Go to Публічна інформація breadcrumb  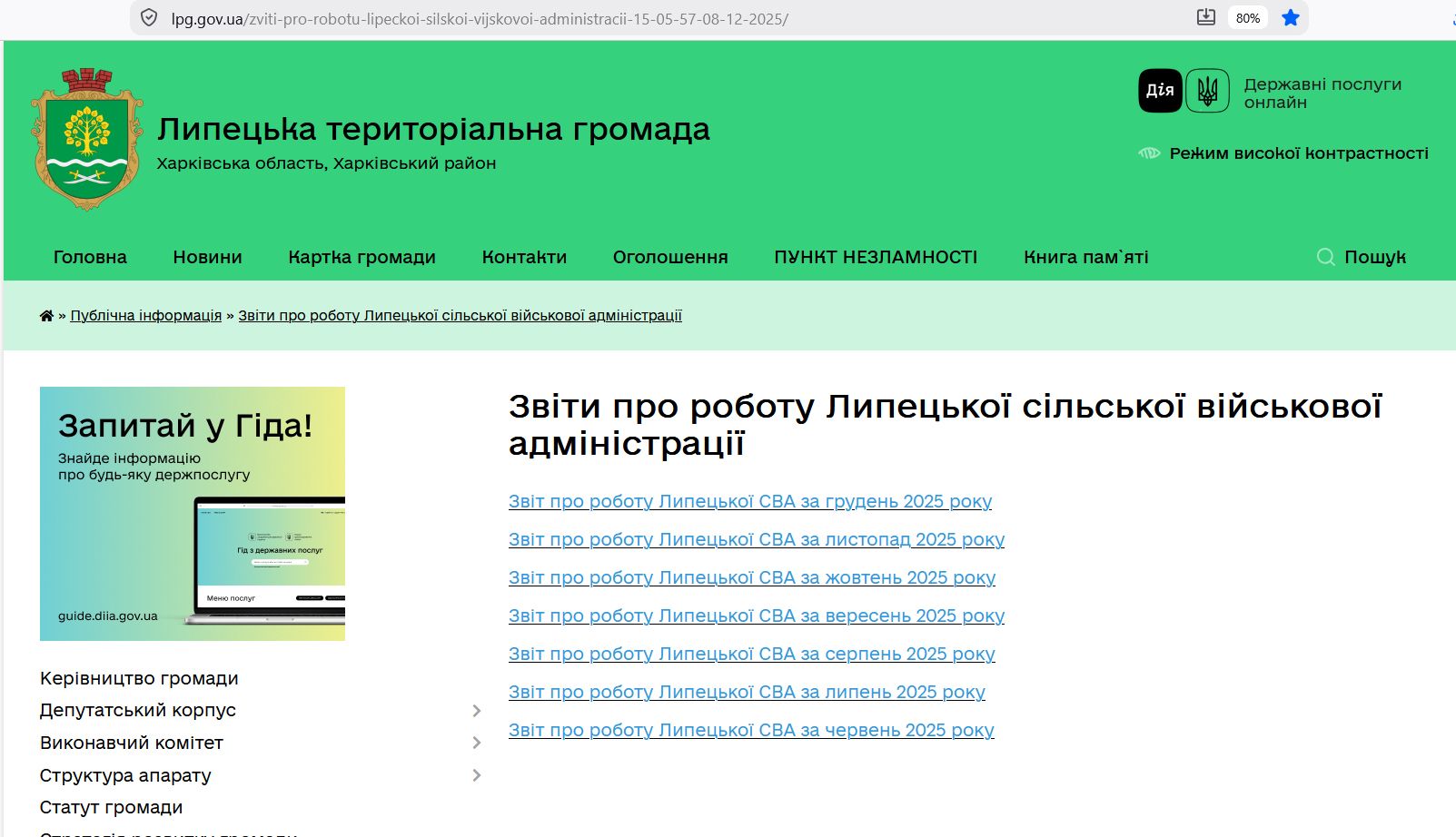point(146,316)
